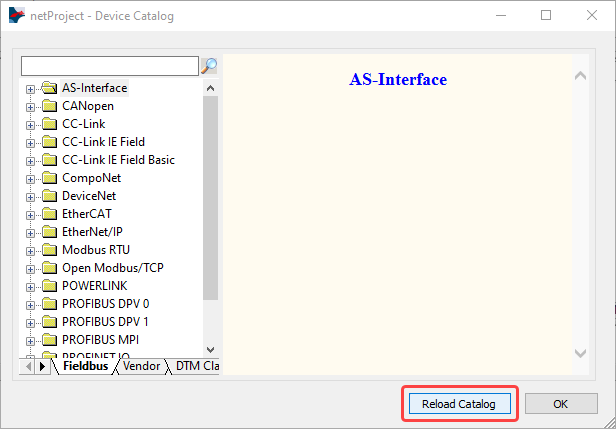Select the CompoNet tree item

coord(92,178)
